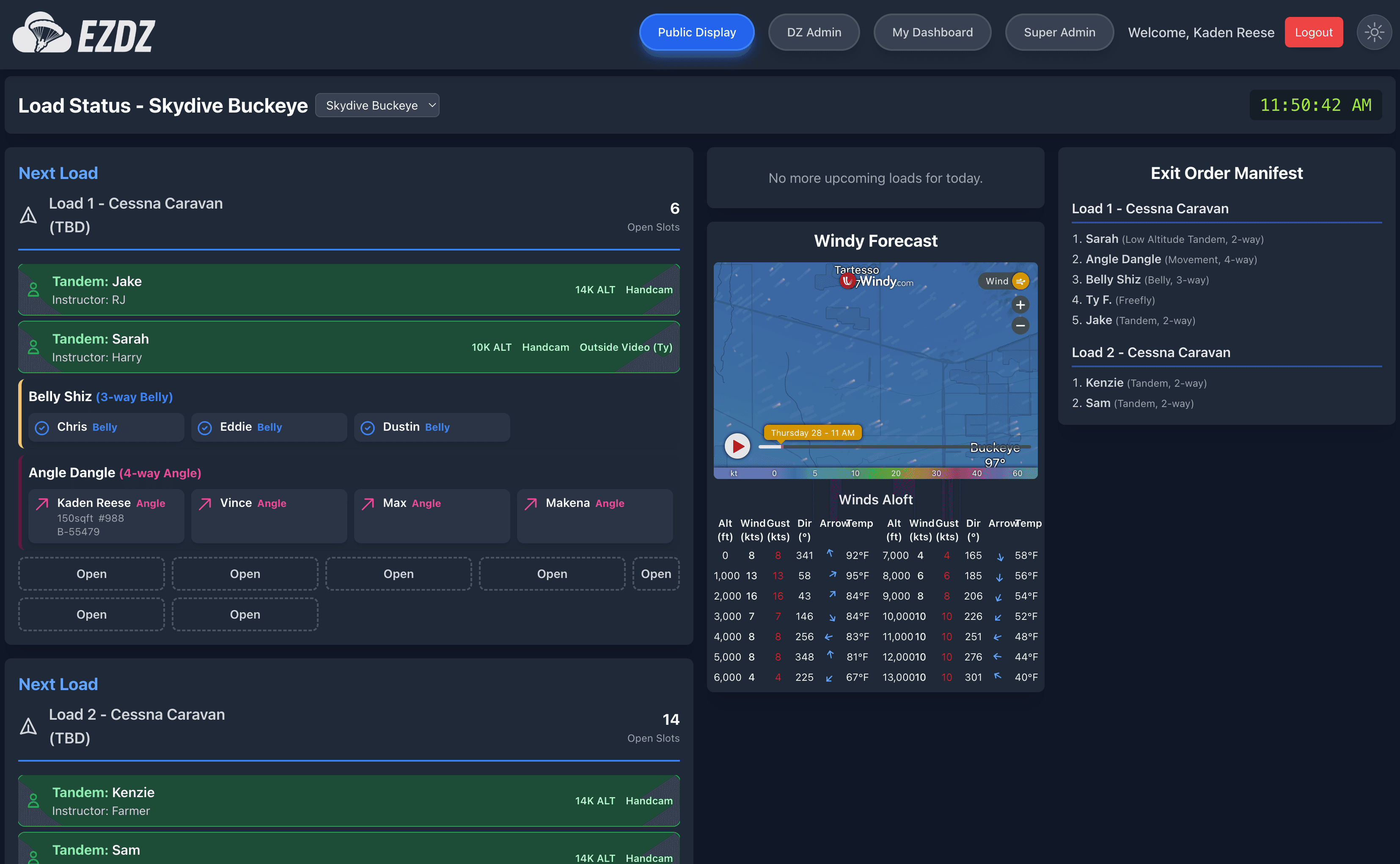Zoom out on the Windy map
The width and height of the screenshot is (1400, 864).
tap(1020, 325)
